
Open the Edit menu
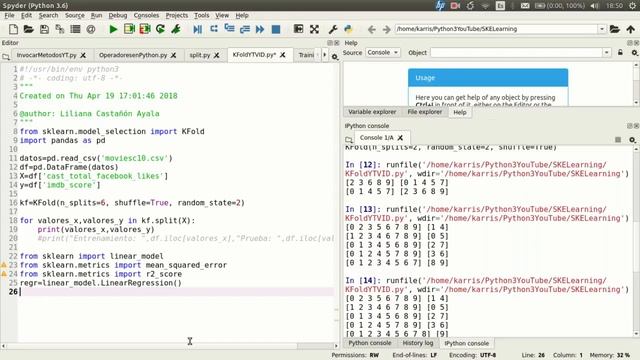(26, 15)
